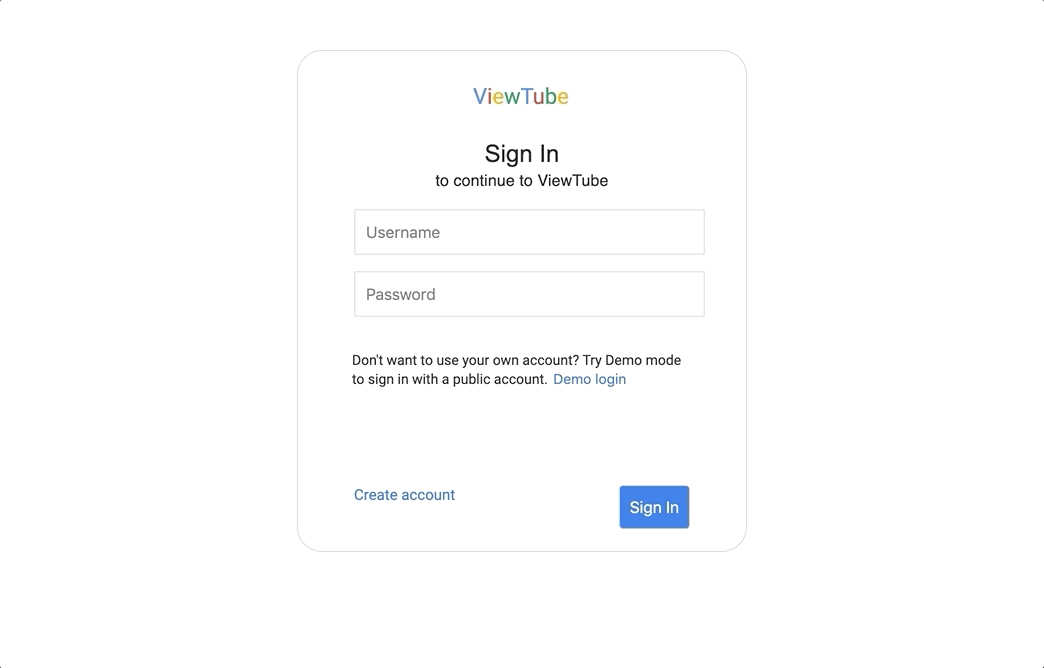The image size is (1044, 668).
Task: Click the ViewTube multicolor logo
Action: 521,97
